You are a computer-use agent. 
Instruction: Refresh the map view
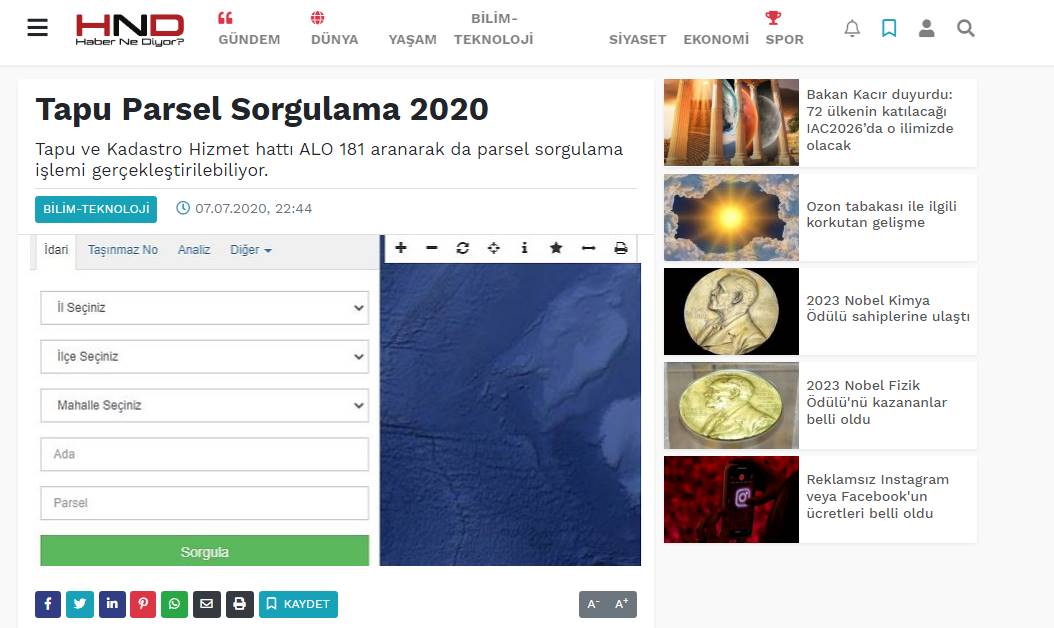point(462,247)
